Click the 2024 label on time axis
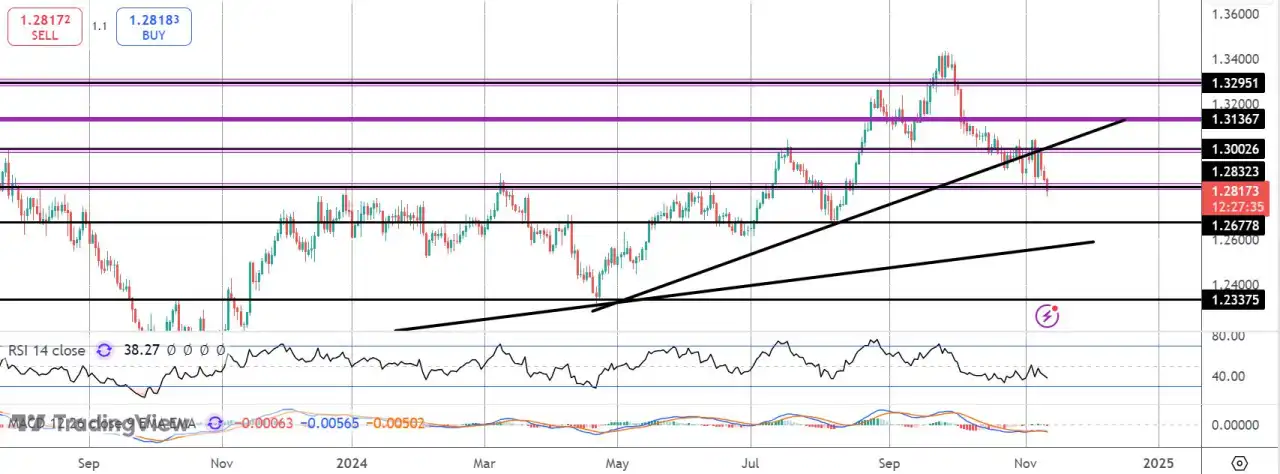1280x474 pixels. [x=352, y=463]
